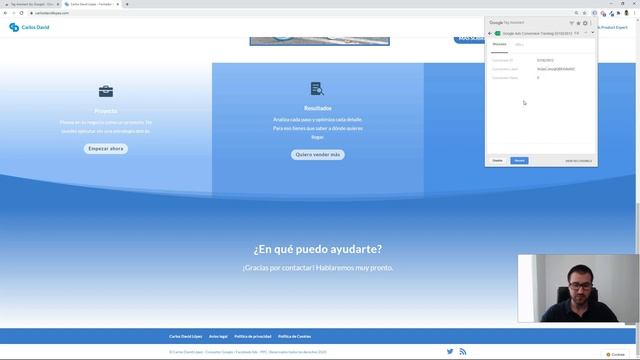Open the RSS feed icon in footer
The height and width of the screenshot is (360, 640).
(462, 351)
